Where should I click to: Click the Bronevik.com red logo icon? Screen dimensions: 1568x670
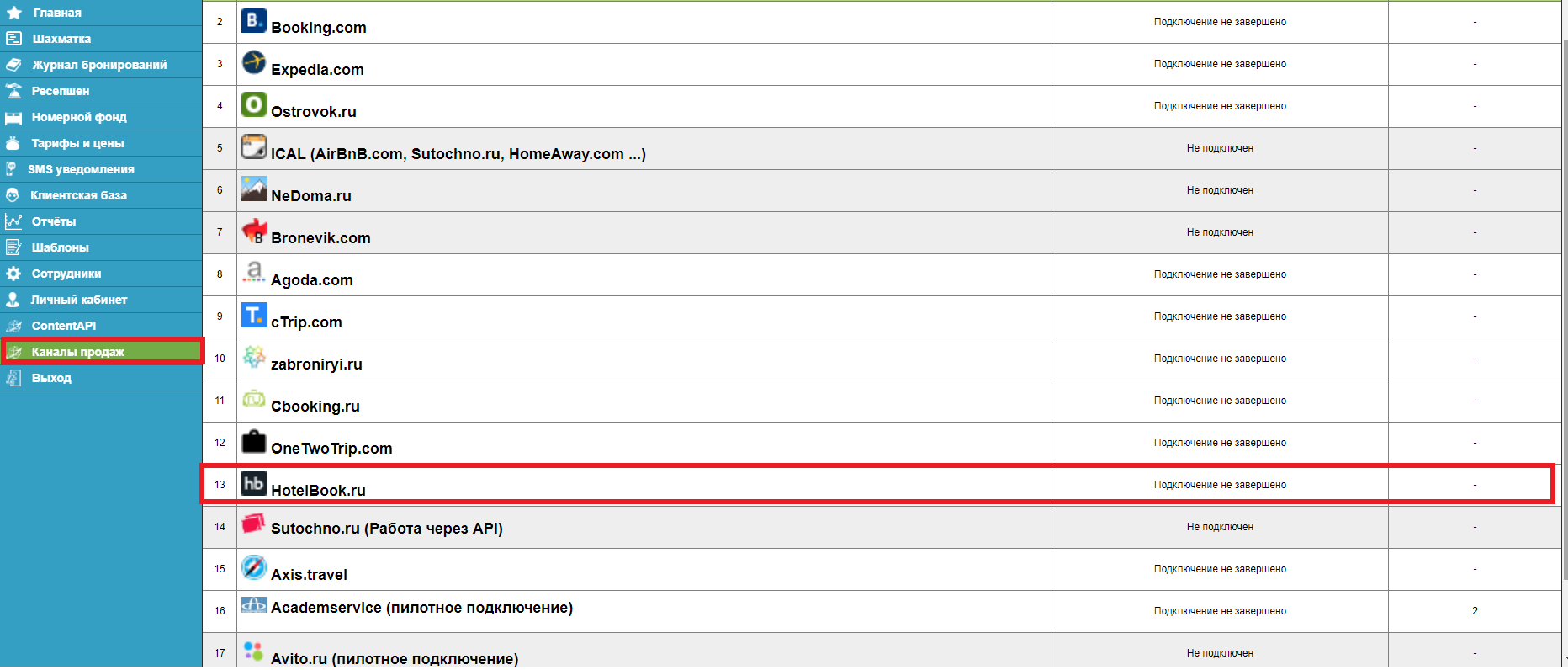click(254, 231)
